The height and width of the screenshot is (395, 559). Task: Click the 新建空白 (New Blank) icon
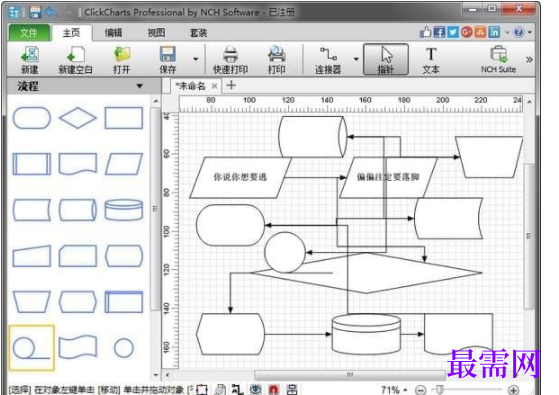(x=75, y=60)
